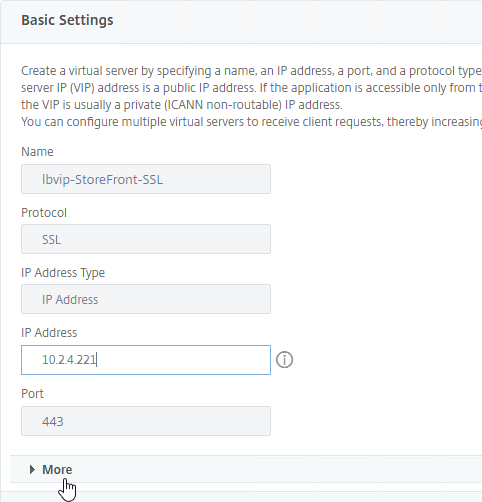Select the Name field lbvip-StoreFront-SSL
The width and height of the screenshot is (482, 502).
(x=146, y=179)
